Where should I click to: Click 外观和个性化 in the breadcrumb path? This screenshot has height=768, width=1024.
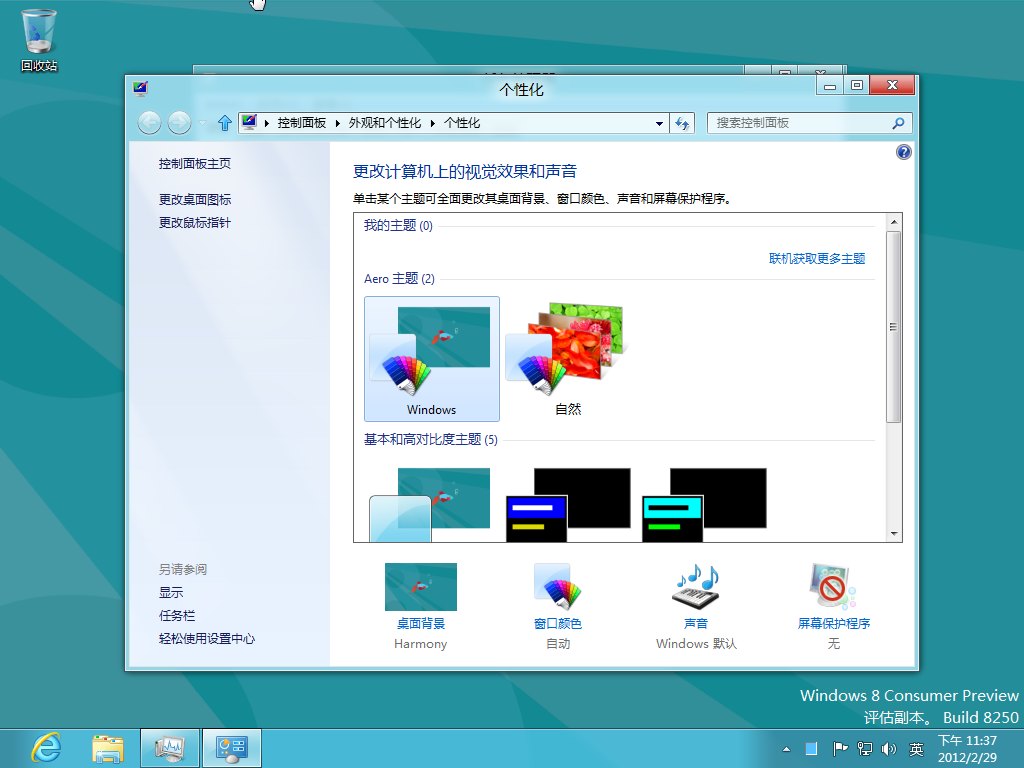pyautogui.click(x=384, y=123)
